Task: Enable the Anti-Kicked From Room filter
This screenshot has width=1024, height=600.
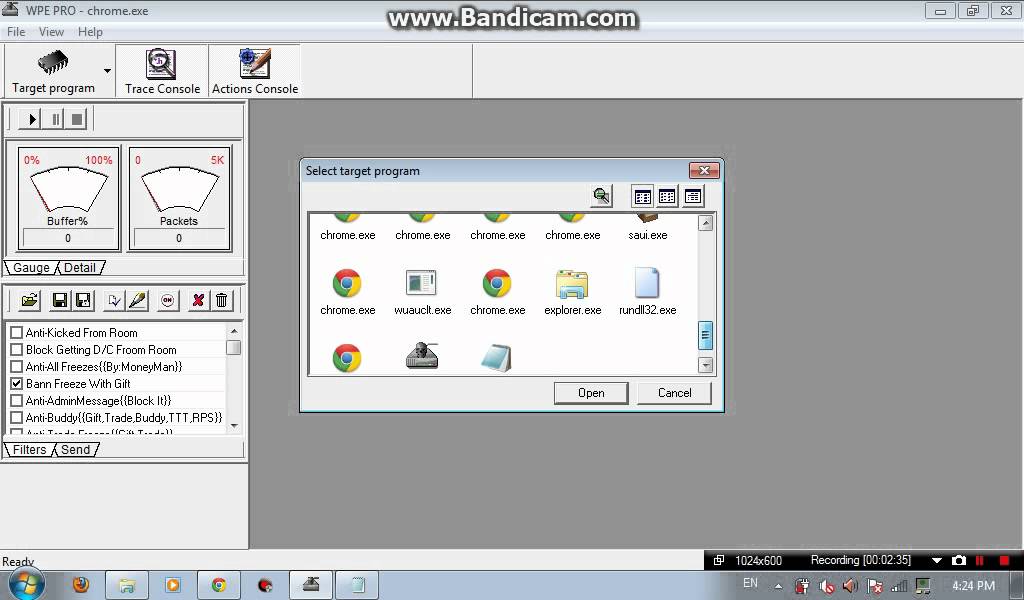Action: tap(17, 332)
